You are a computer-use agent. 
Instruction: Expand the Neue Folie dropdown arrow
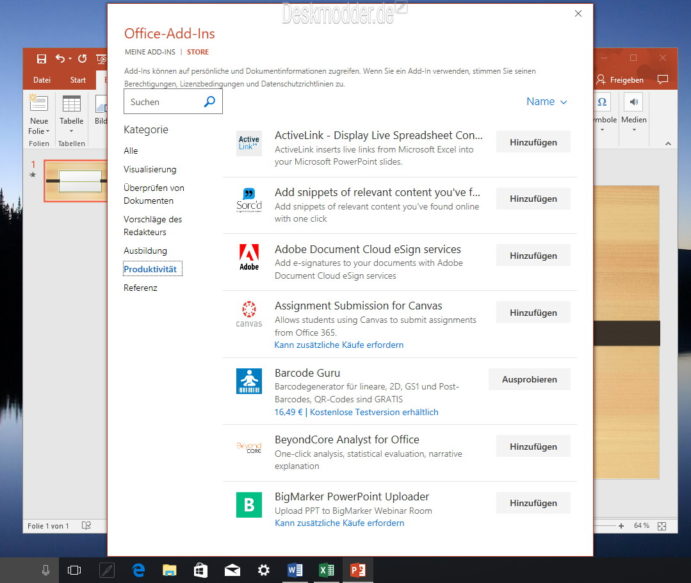click(x=48, y=132)
